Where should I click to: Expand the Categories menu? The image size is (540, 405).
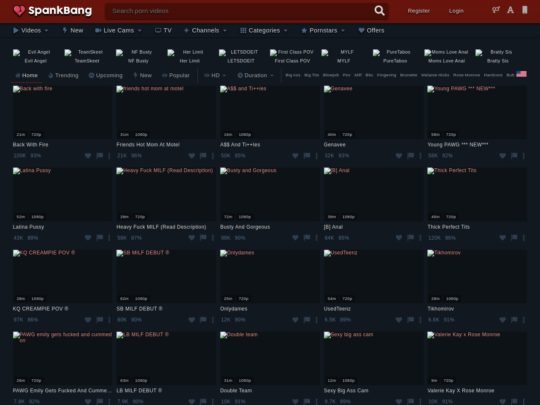[263, 30]
